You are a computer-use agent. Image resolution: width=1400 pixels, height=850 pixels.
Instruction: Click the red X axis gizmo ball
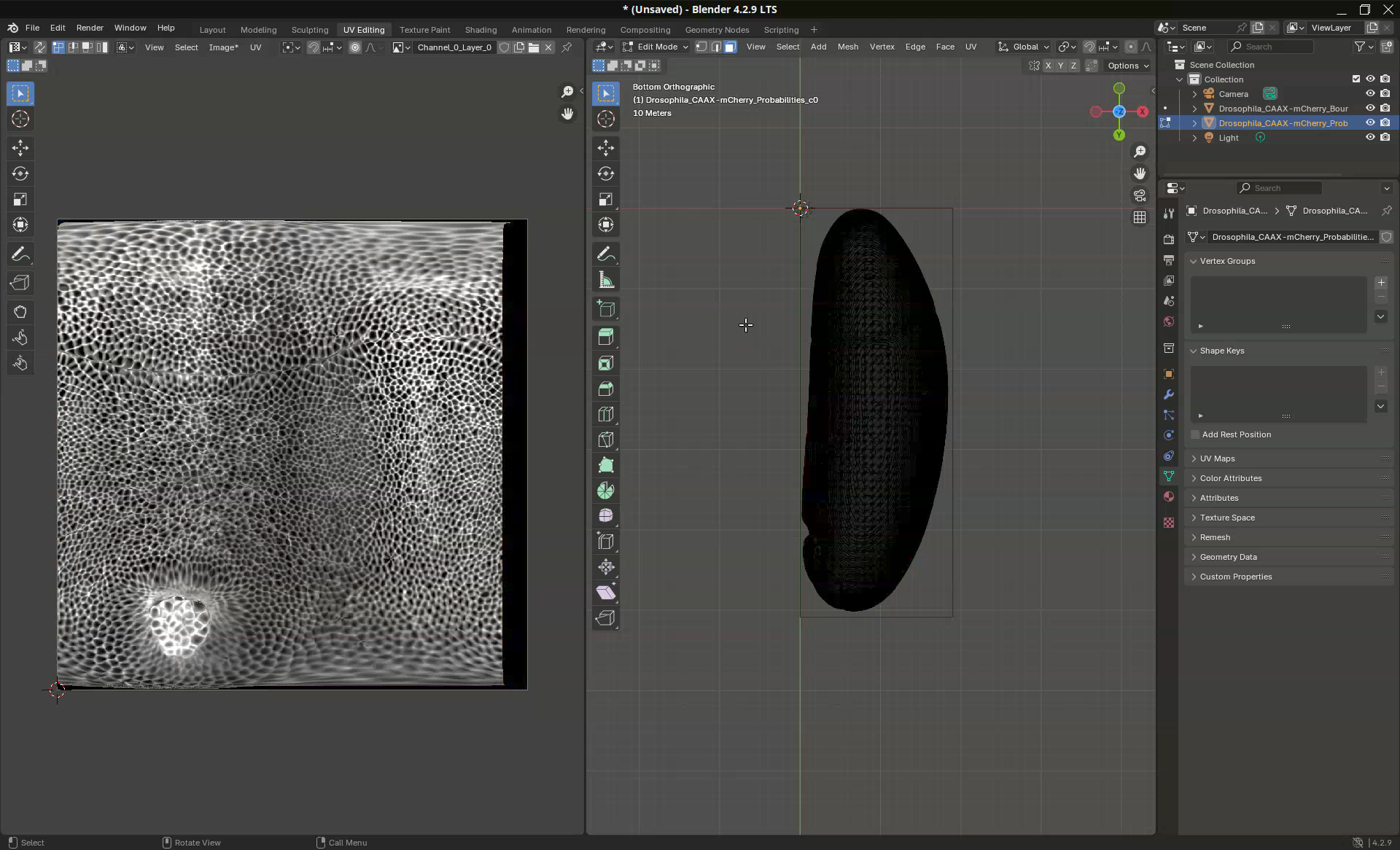[x=1143, y=112]
